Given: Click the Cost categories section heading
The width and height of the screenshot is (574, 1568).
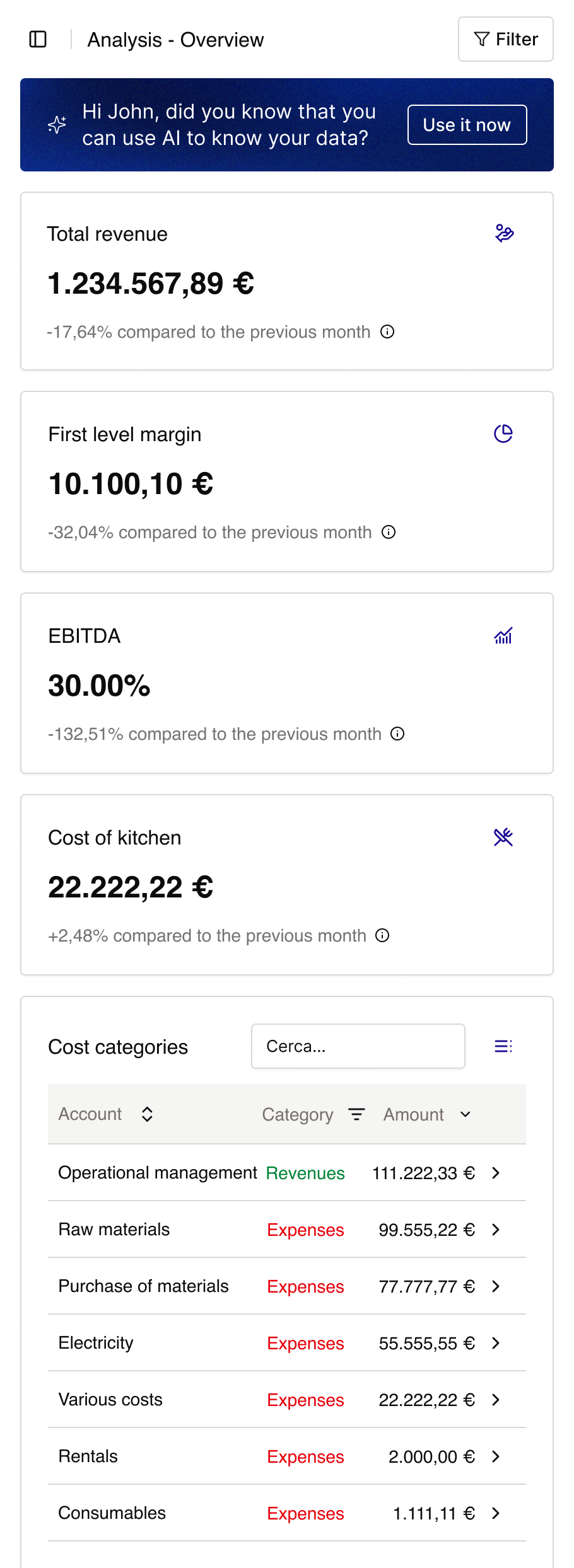Looking at the screenshot, I should point(118,1047).
